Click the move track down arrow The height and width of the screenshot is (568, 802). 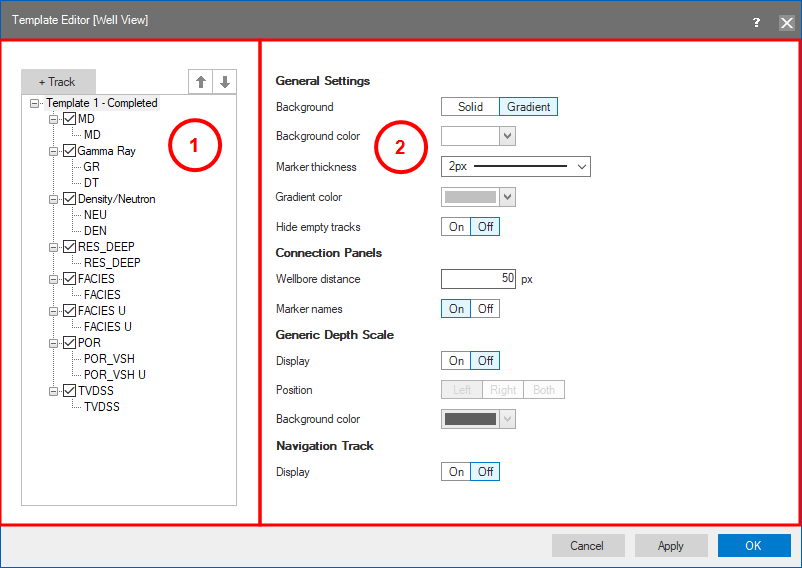point(225,82)
